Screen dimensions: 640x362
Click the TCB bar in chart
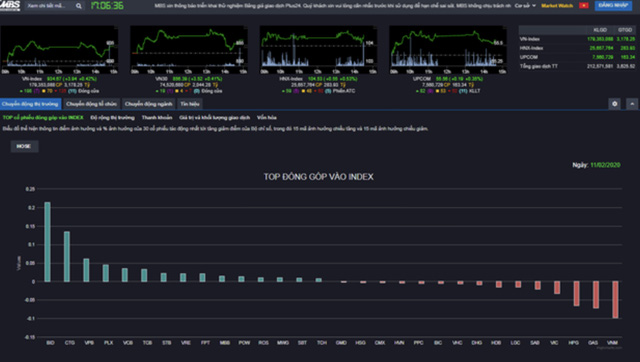coord(144,275)
